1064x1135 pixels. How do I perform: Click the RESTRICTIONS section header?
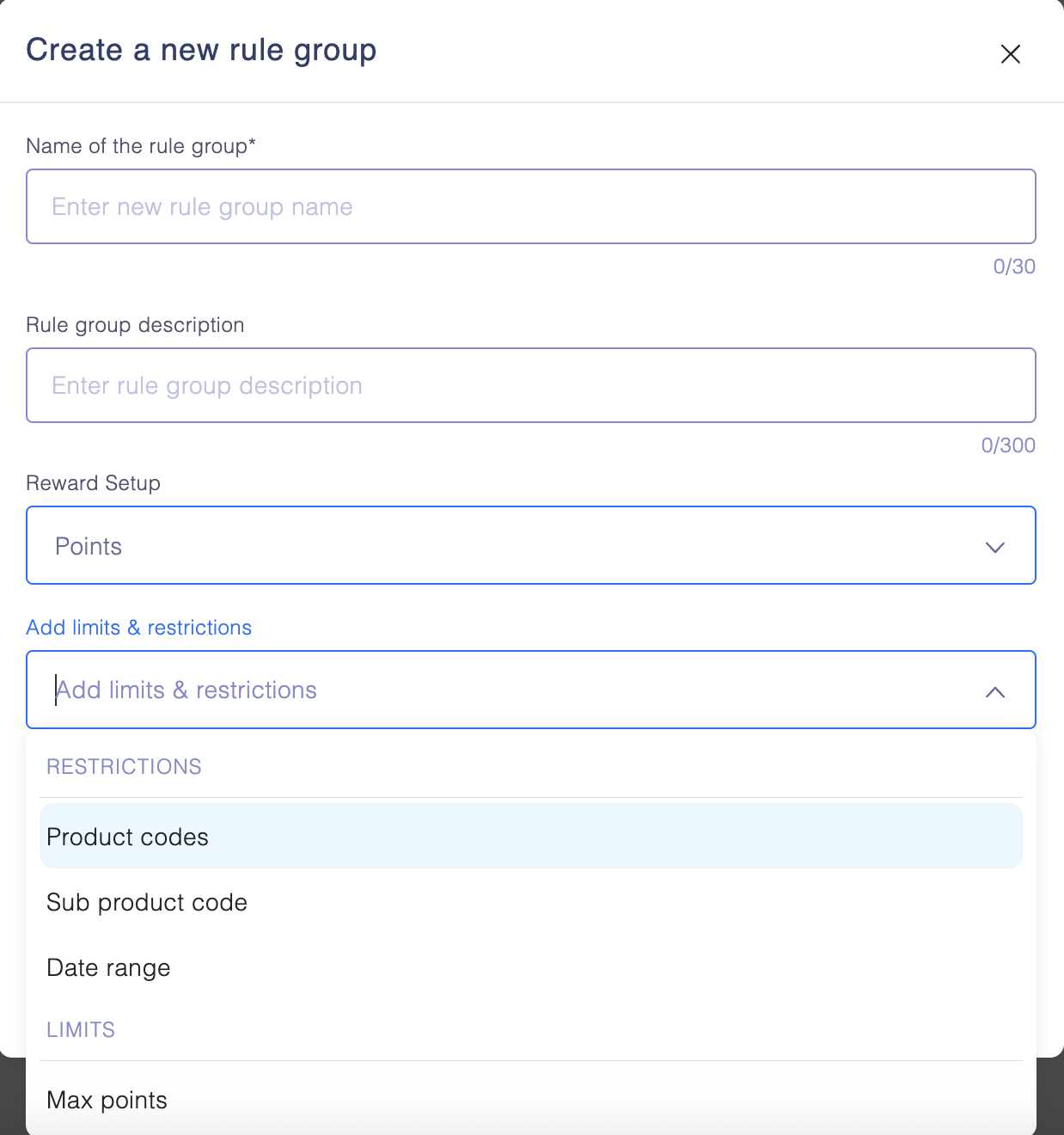(x=124, y=767)
